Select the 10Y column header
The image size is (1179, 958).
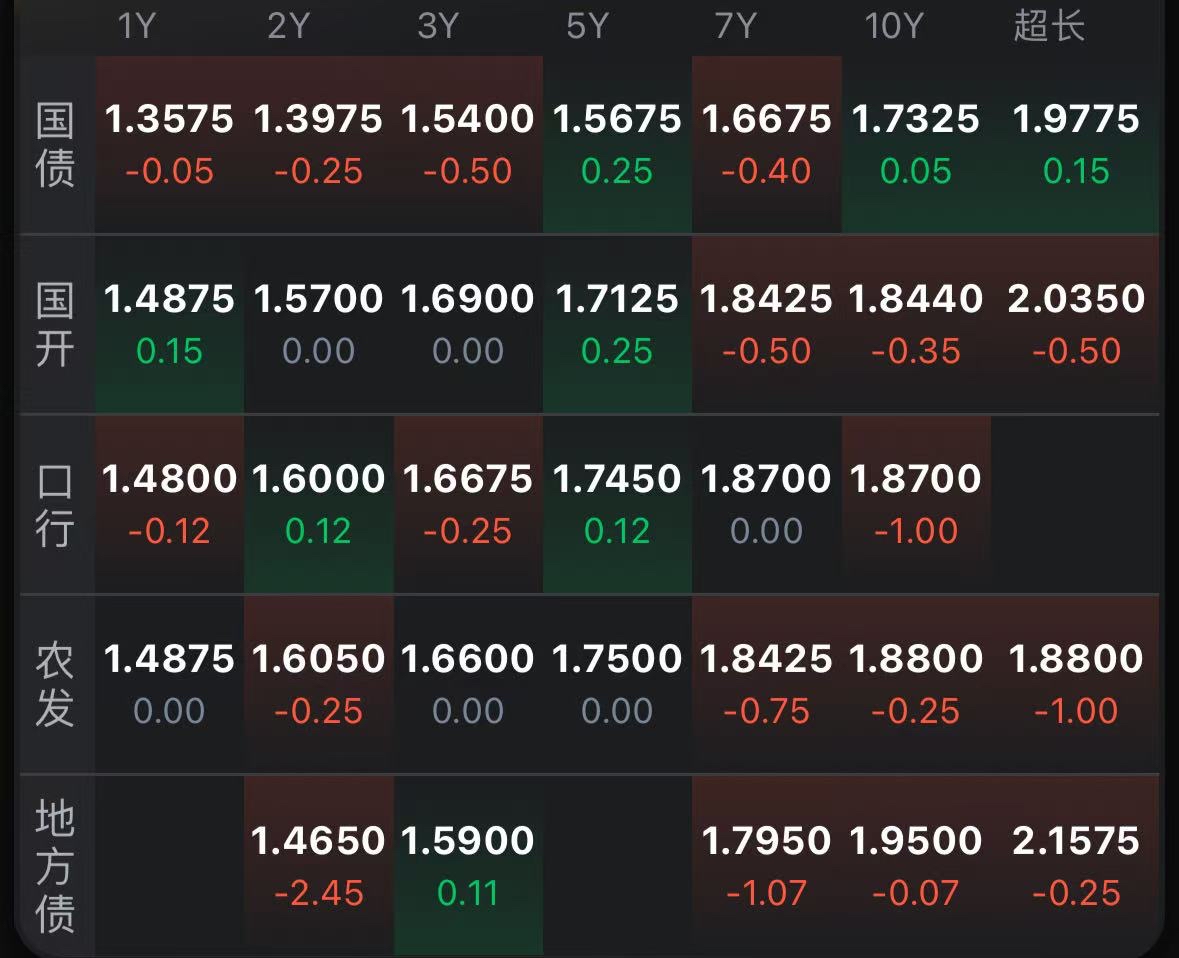coord(893,26)
